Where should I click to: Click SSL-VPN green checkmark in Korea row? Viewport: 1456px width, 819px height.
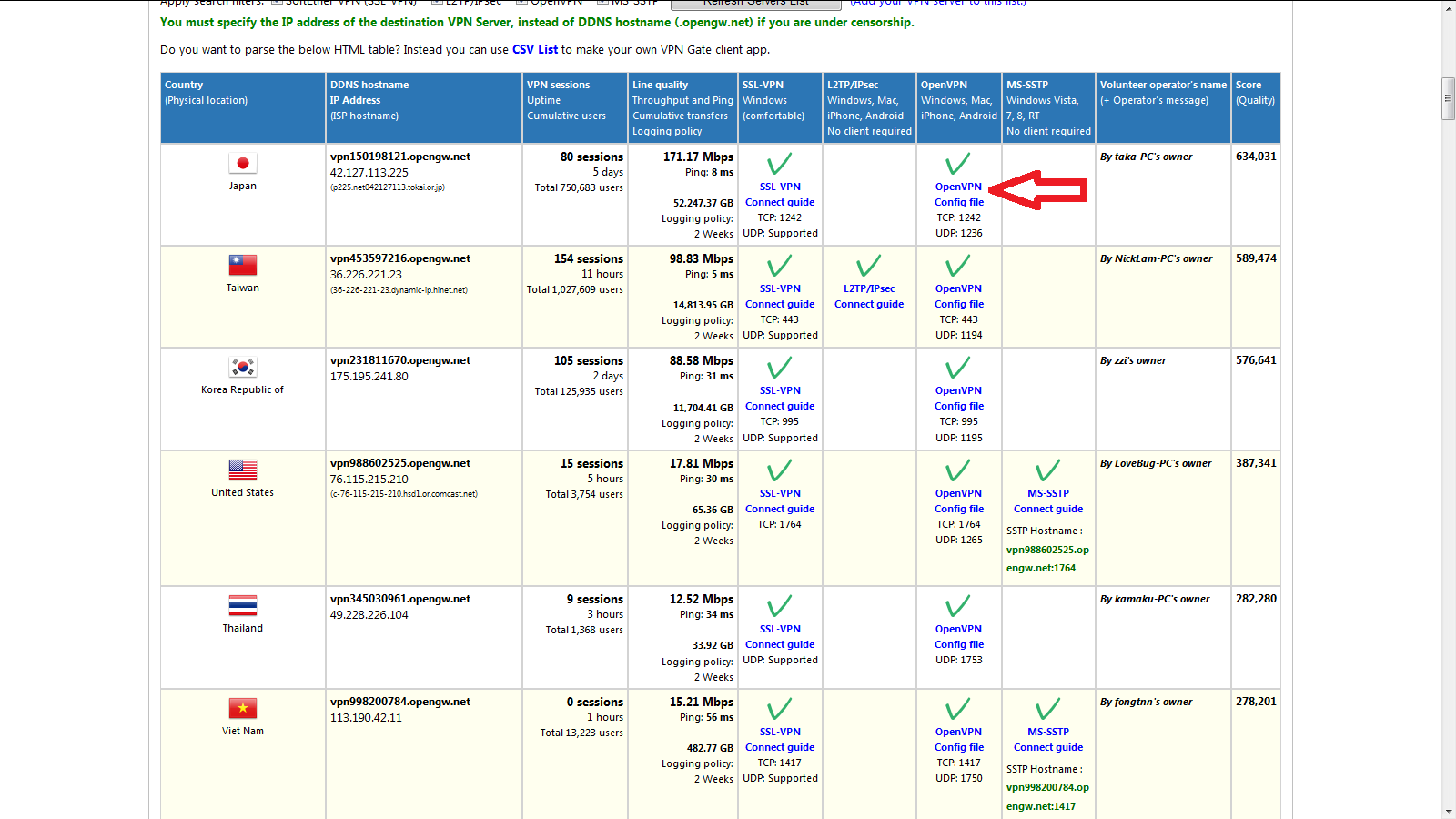point(779,369)
